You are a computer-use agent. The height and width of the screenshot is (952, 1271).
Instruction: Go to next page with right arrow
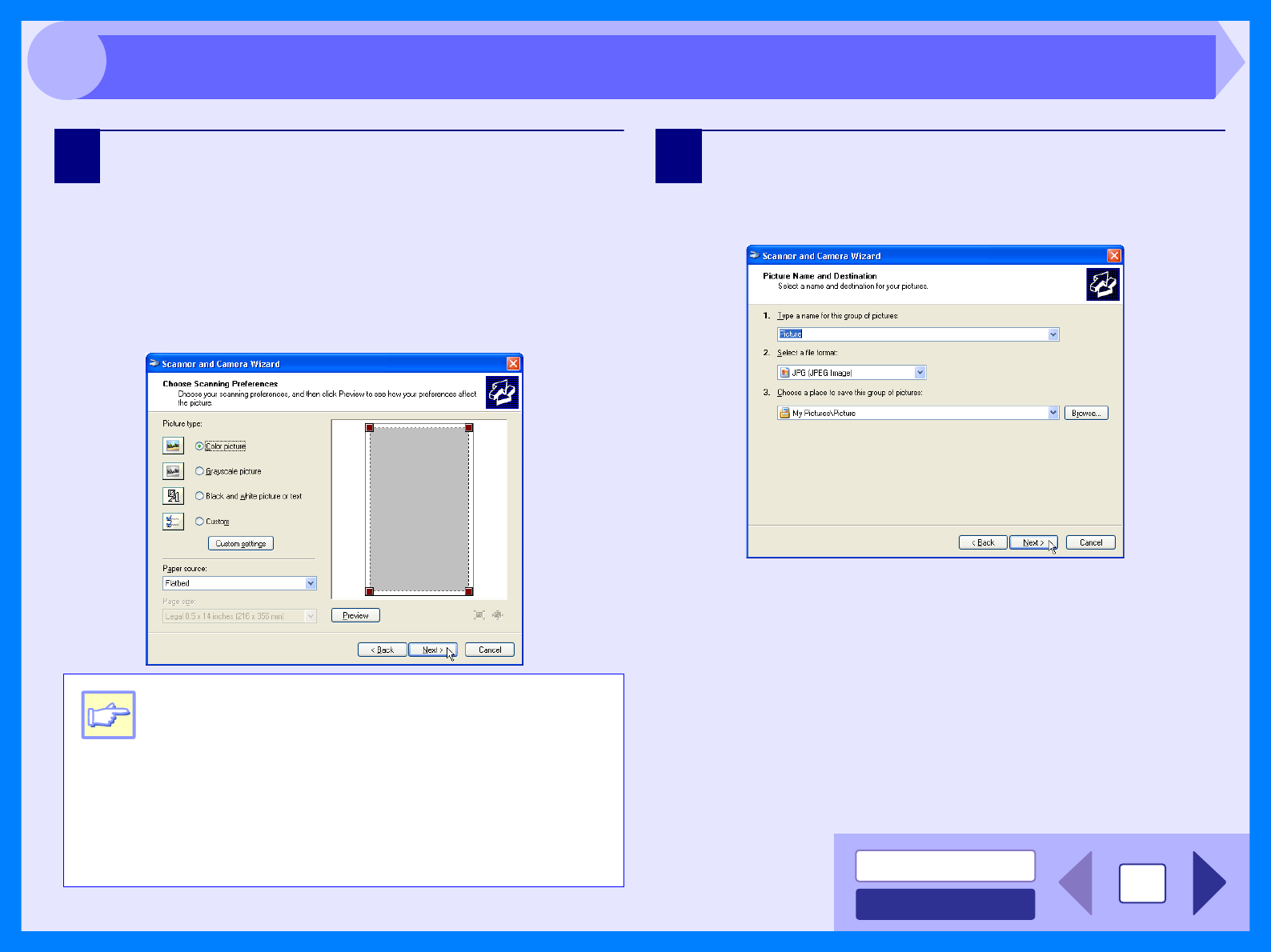[x=1209, y=883]
